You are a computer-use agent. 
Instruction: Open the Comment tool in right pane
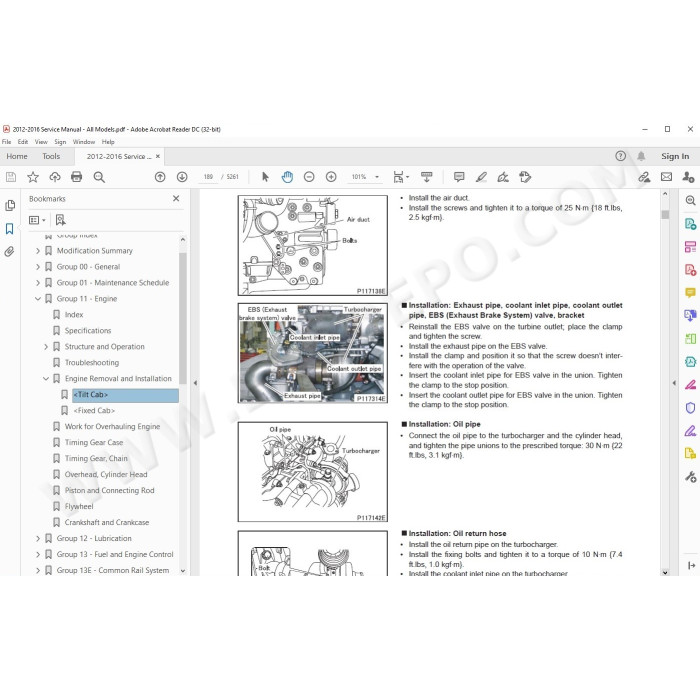point(691,293)
